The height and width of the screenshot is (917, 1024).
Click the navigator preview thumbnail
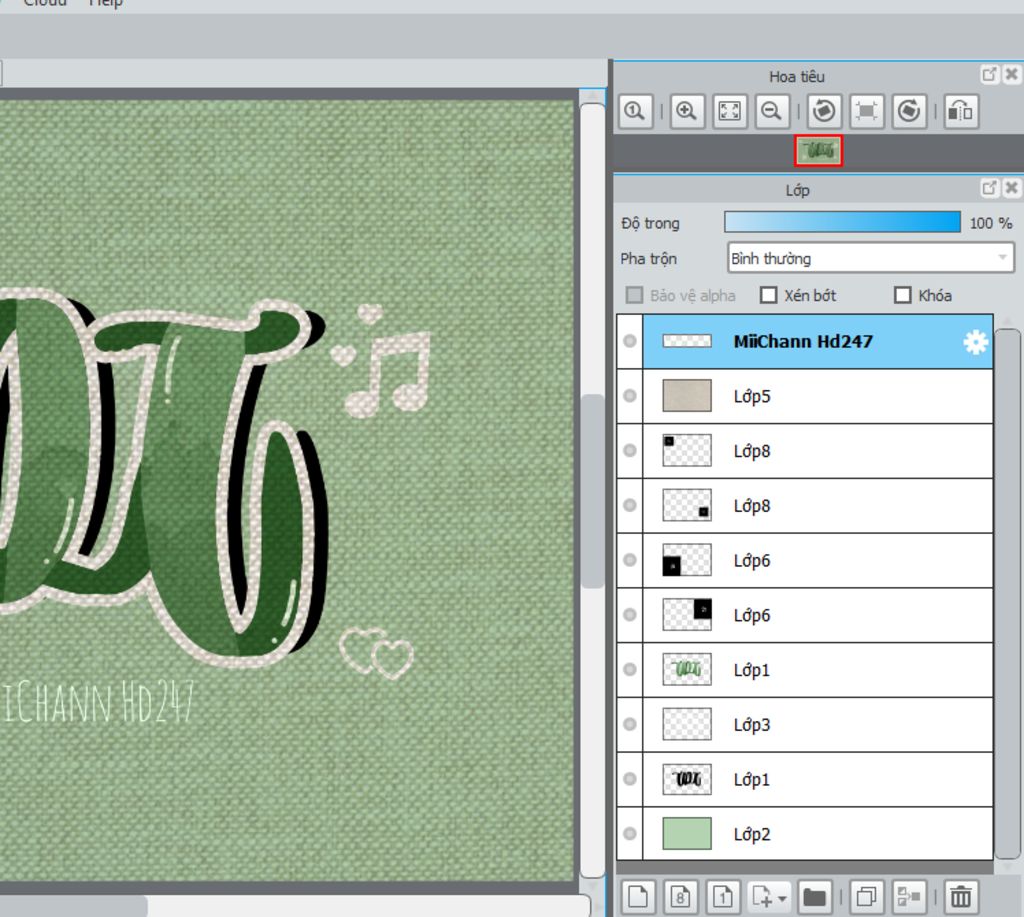(818, 151)
